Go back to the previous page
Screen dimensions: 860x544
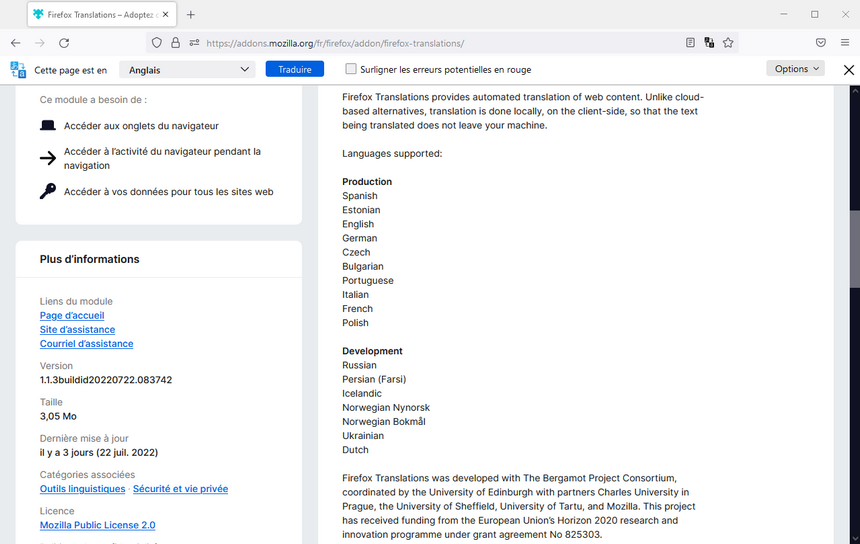click(x=15, y=43)
